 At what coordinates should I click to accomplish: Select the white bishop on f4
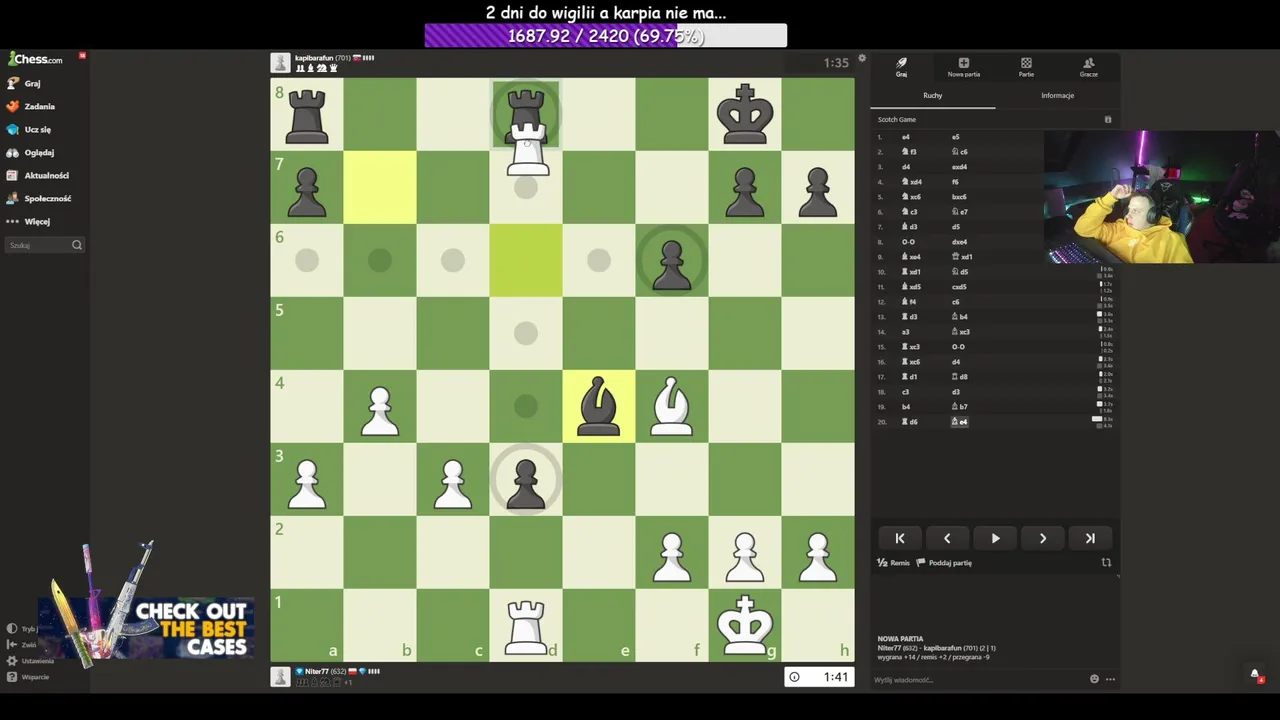click(x=671, y=406)
